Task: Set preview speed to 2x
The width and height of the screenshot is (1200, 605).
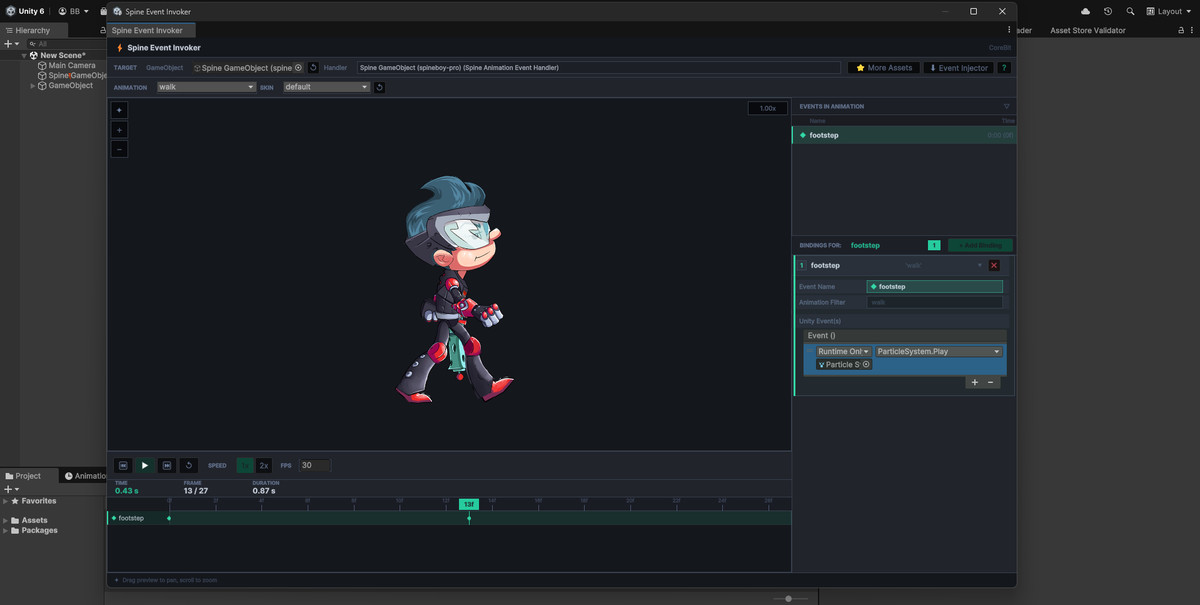Action: point(264,465)
